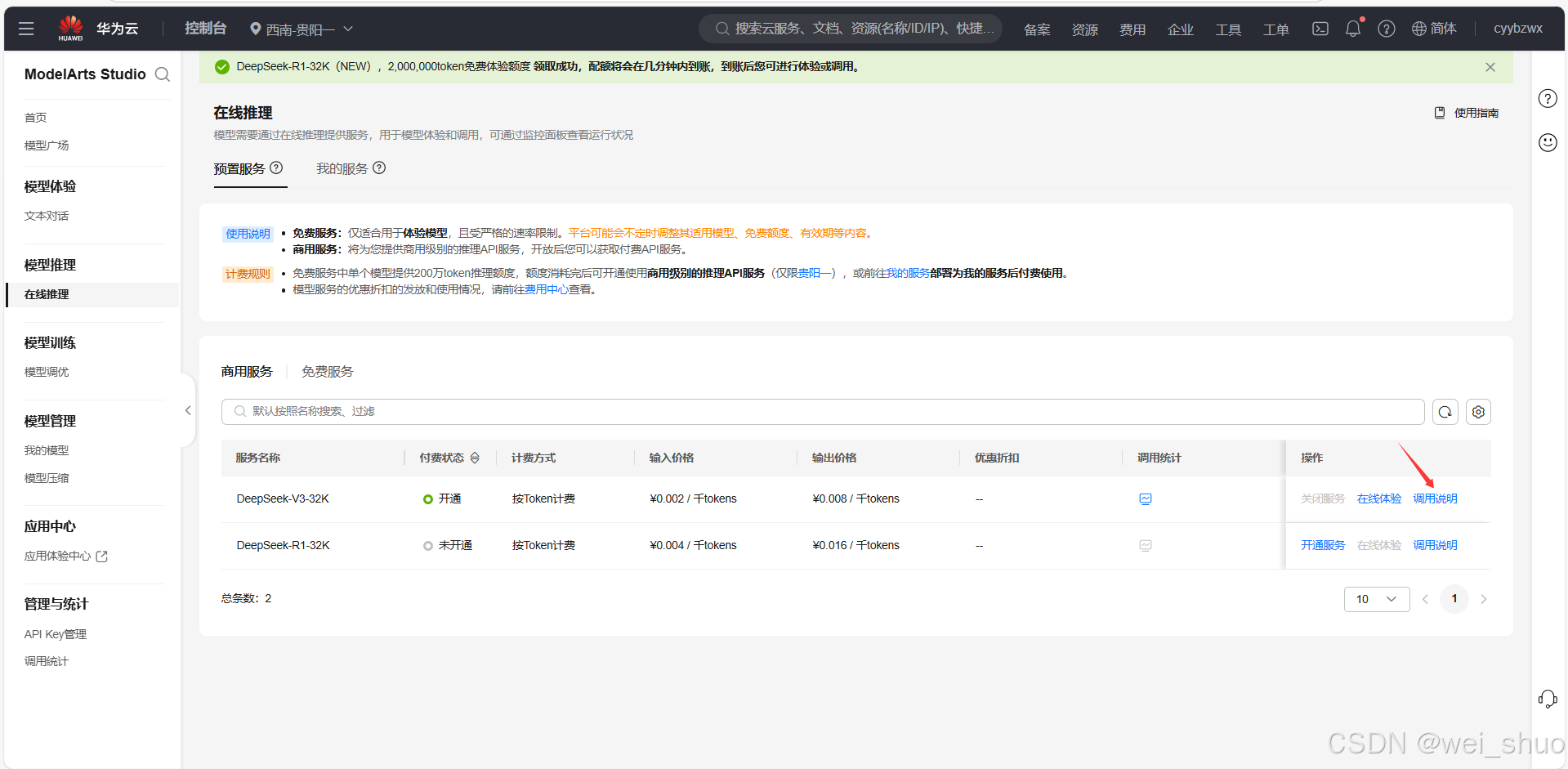The height and width of the screenshot is (769, 1568).
Task: Open 首页 in sidebar
Action: click(36, 118)
